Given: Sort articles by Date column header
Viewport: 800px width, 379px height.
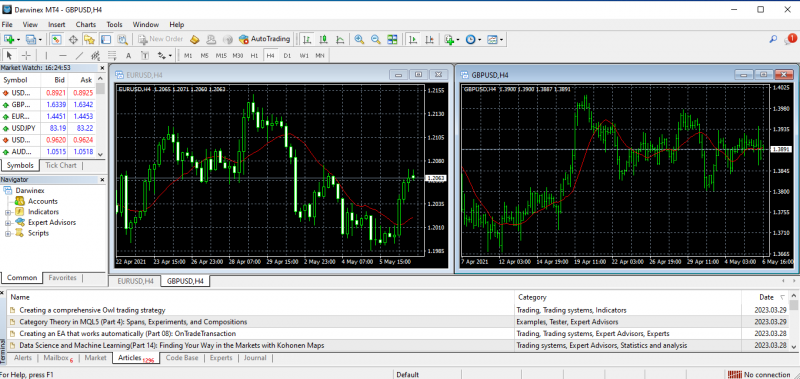Looking at the screenshot, I should [x=766, y=297].
